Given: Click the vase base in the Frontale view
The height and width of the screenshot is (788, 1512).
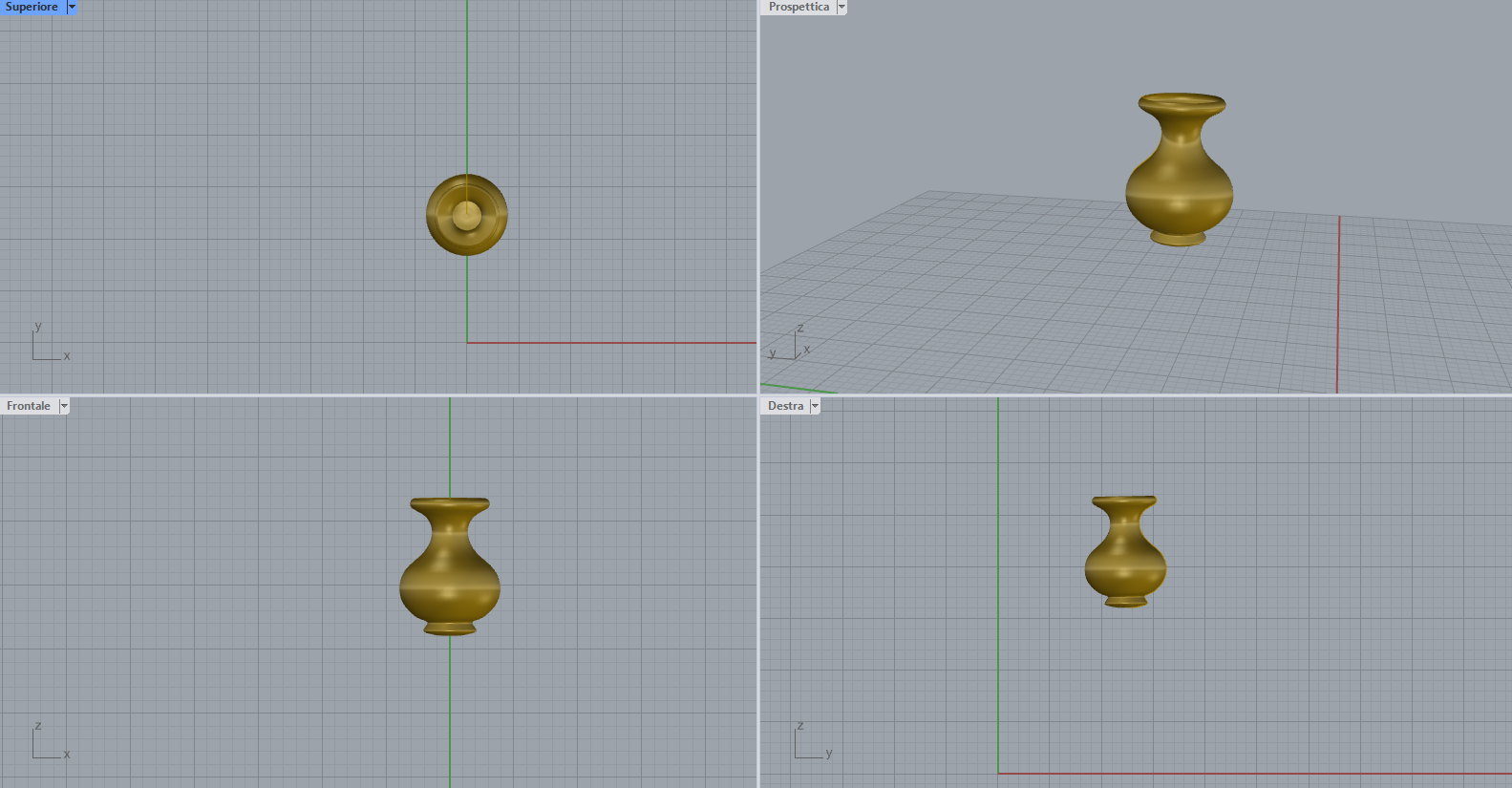Looking at the screenshot, I should [x=449, y=628].
